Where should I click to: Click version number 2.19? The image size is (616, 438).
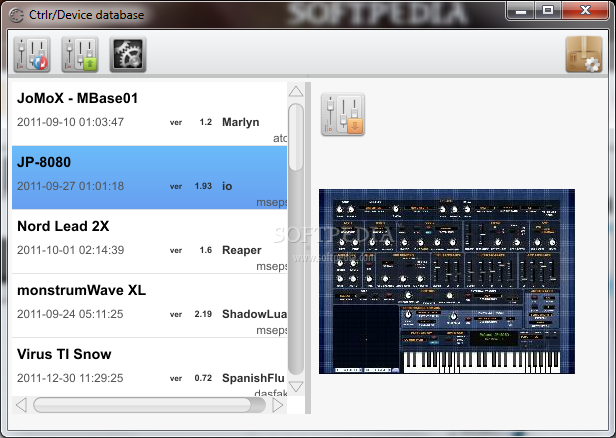203,314
